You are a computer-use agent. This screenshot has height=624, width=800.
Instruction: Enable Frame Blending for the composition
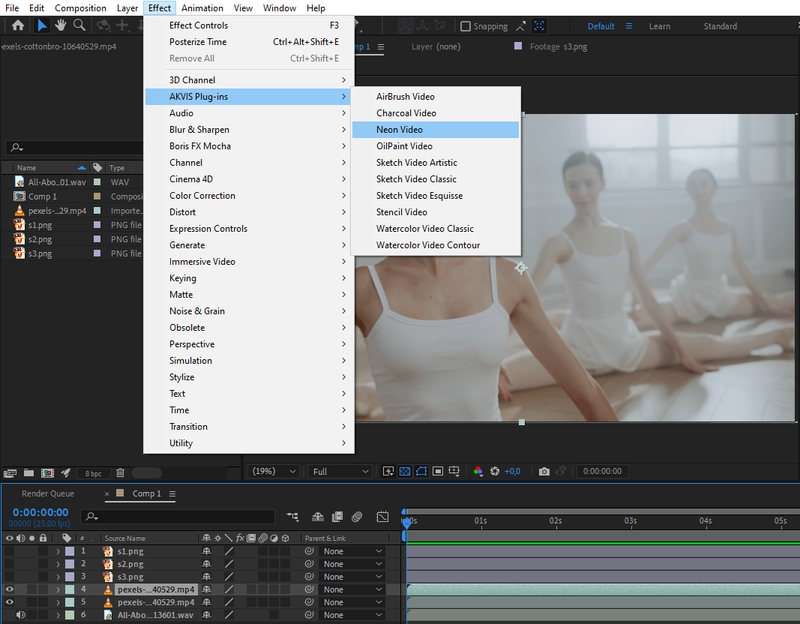337,517
